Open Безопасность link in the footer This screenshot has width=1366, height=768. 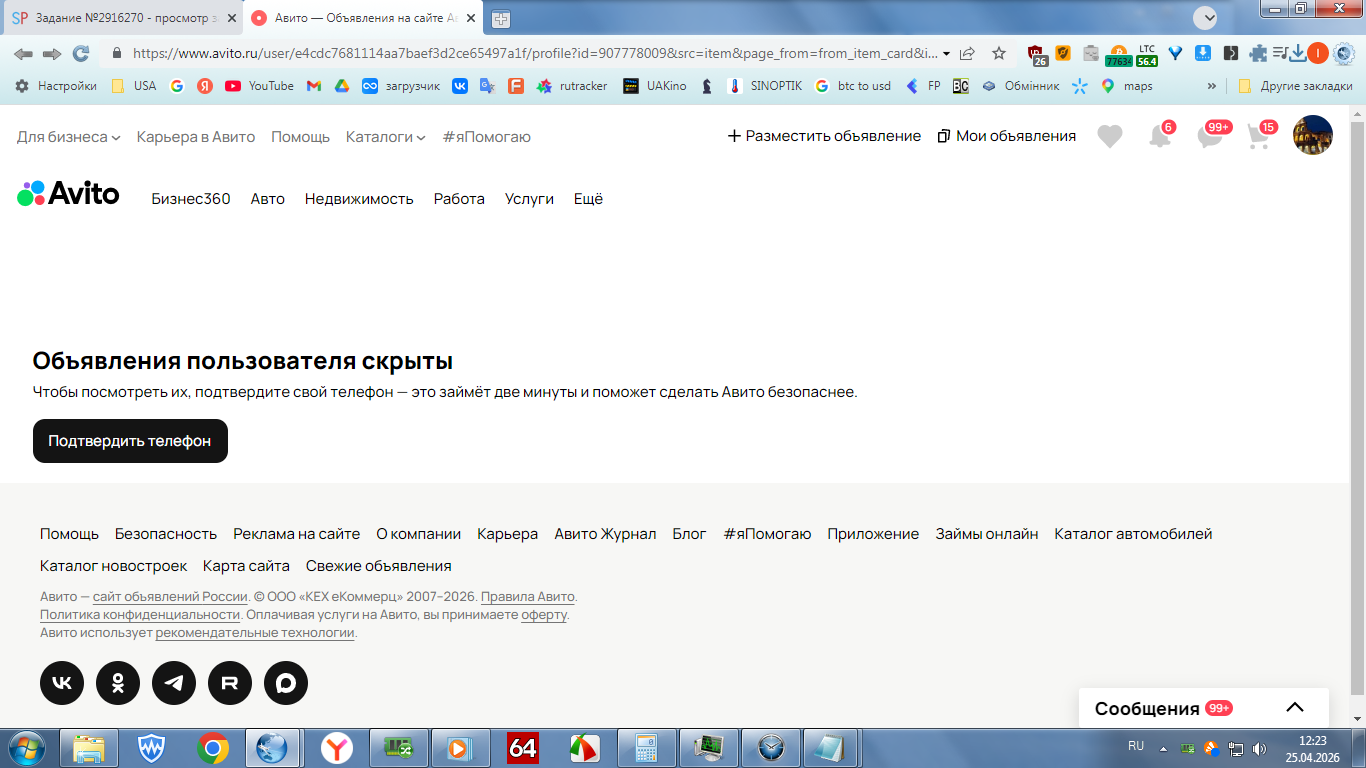tap(166, 534)
